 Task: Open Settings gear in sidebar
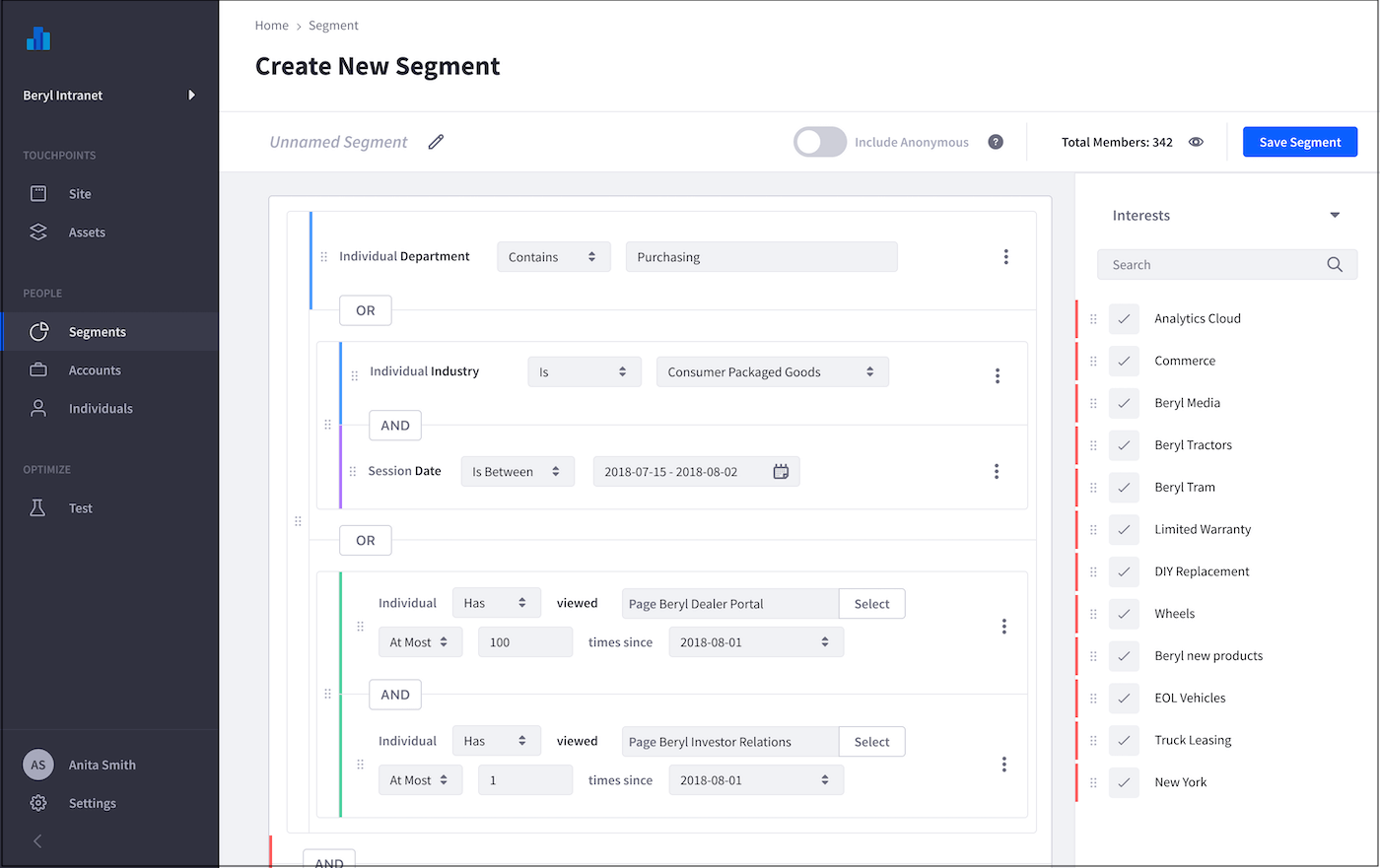pos(38,803)
